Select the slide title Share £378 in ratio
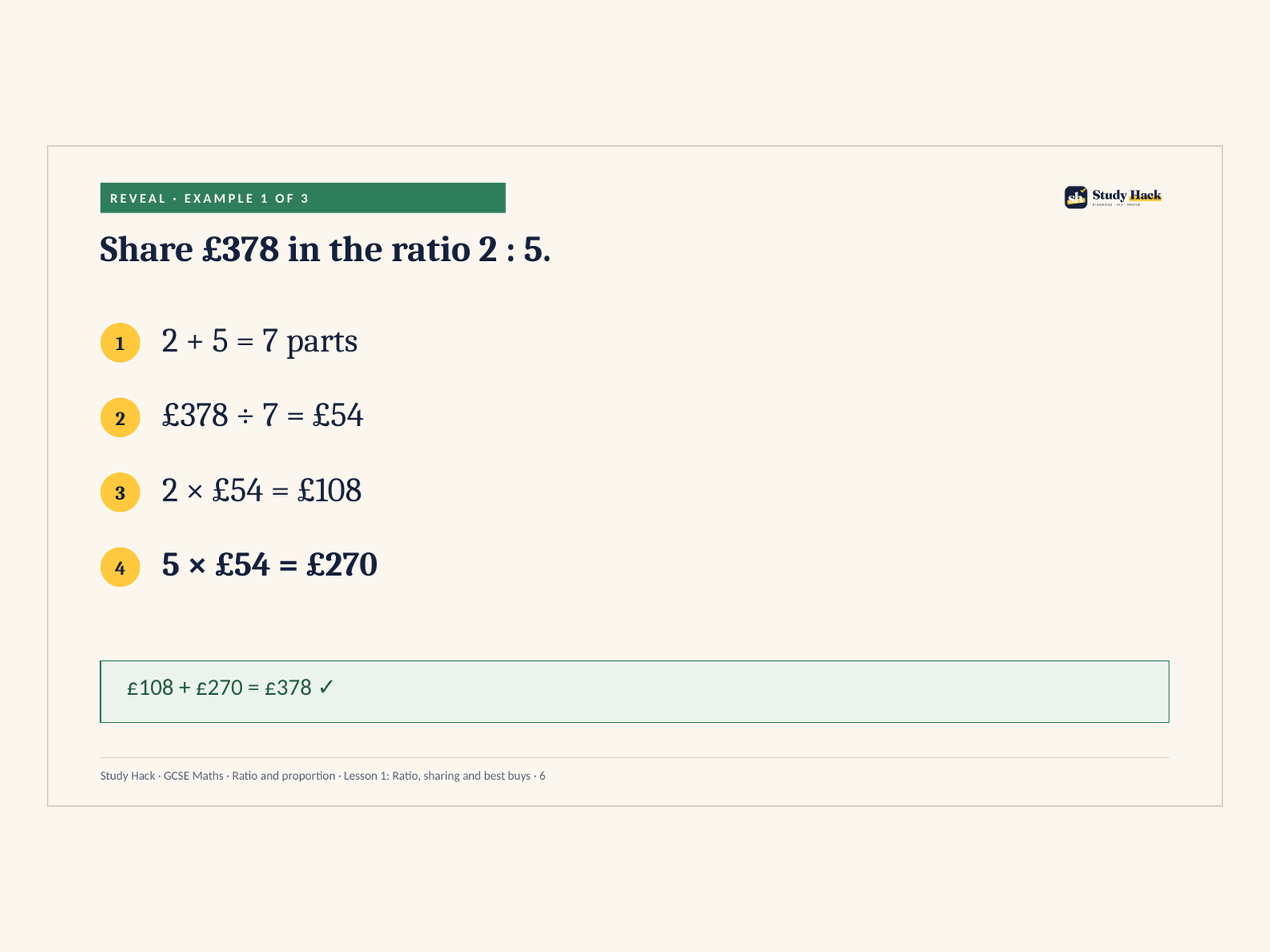1270x952 pixels. [x=325, y=249]
